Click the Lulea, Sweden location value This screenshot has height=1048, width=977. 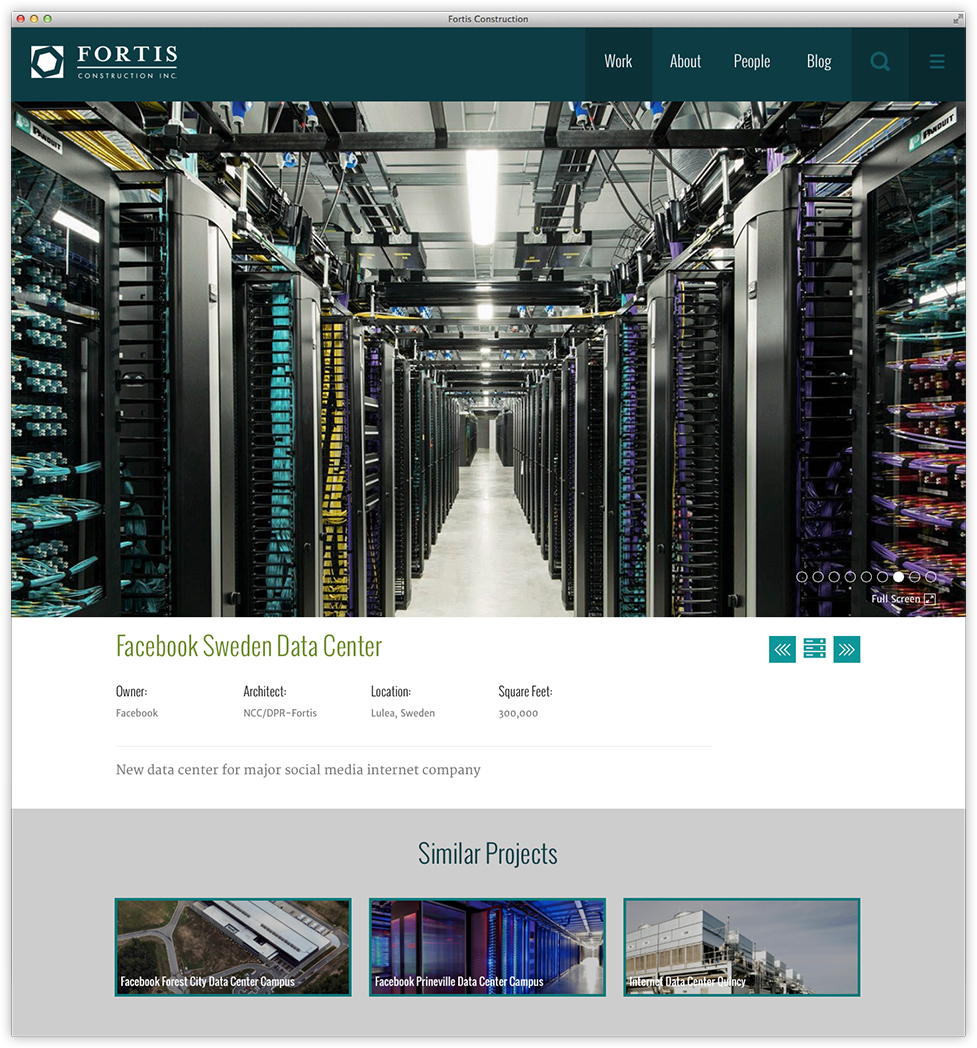pyautogui.click(x=403, y=713)
